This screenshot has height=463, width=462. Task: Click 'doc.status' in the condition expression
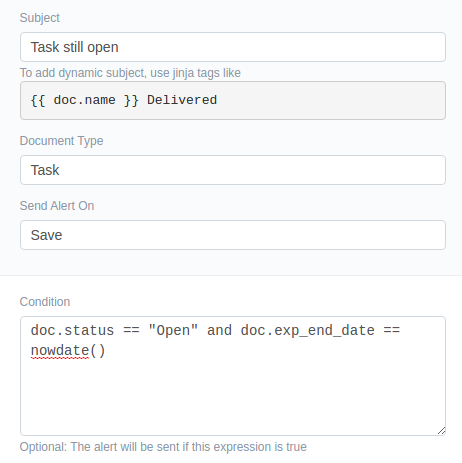pyautogui.click(x=72, y=331)
